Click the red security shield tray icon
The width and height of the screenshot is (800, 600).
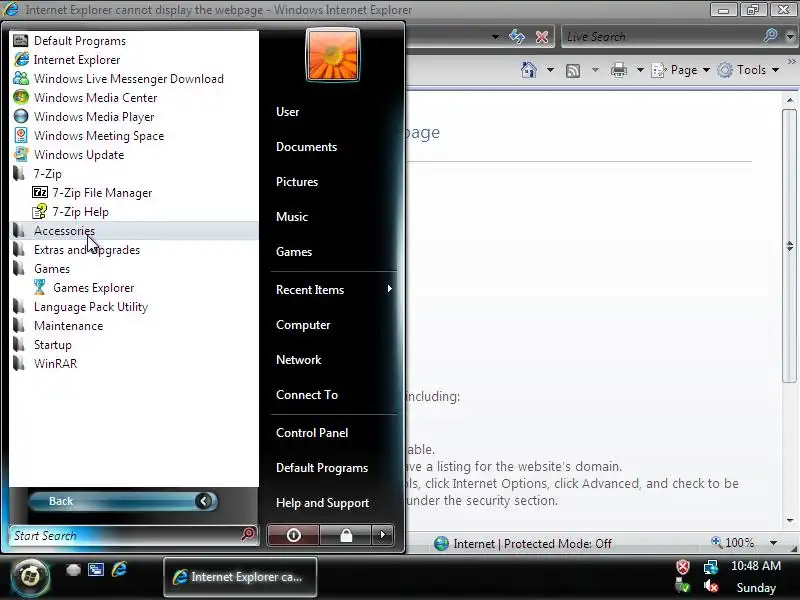point(683,566)
